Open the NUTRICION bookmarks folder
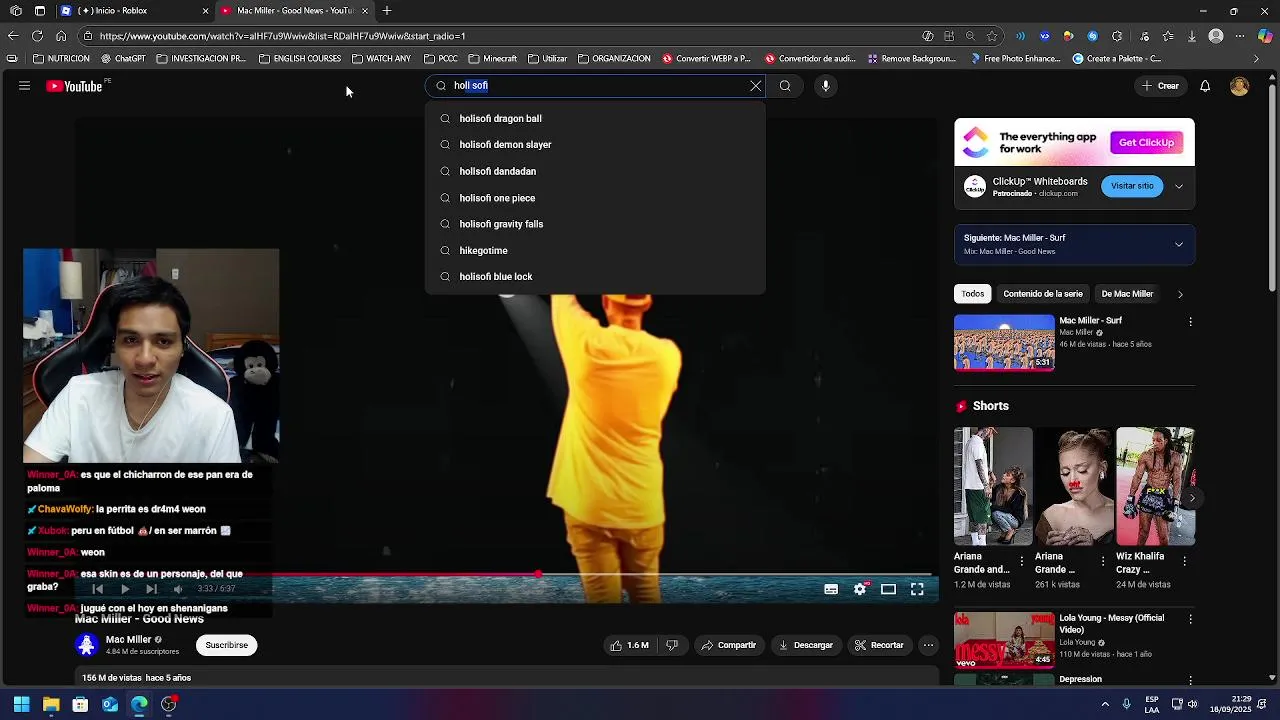1280x720 pixels. click(62, 59)
